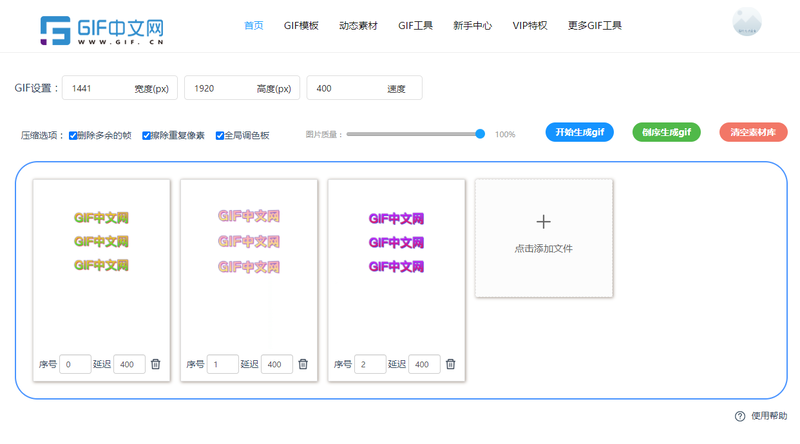
Task: Open VIP特权 menu
Action: 530,26
